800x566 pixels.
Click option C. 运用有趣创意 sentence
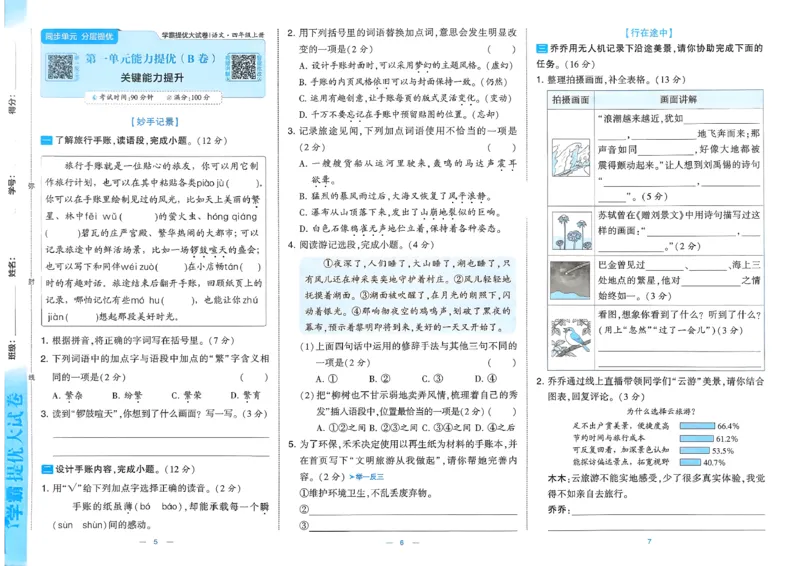pos(405,98)
